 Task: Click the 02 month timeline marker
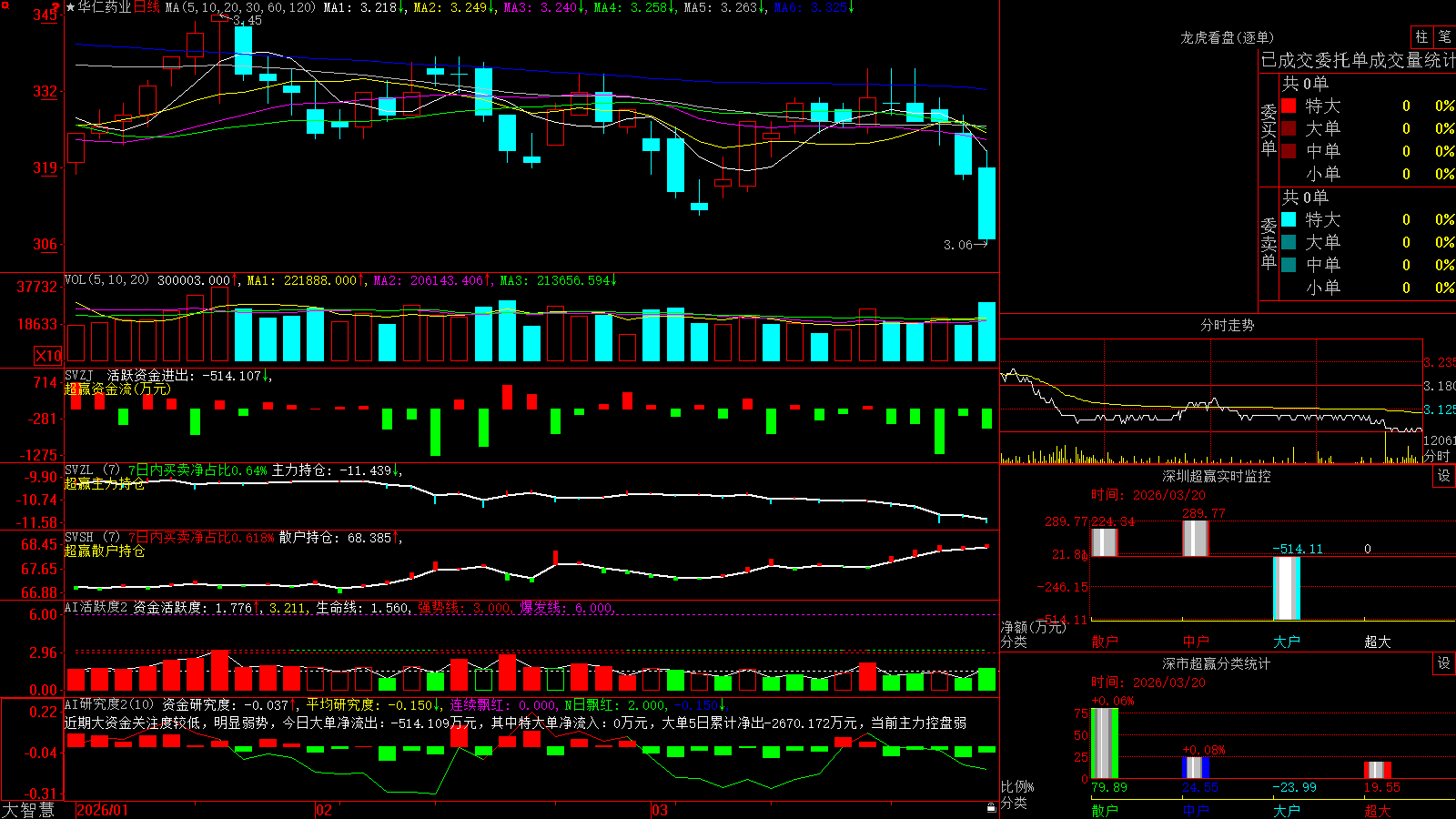[324, 810]
